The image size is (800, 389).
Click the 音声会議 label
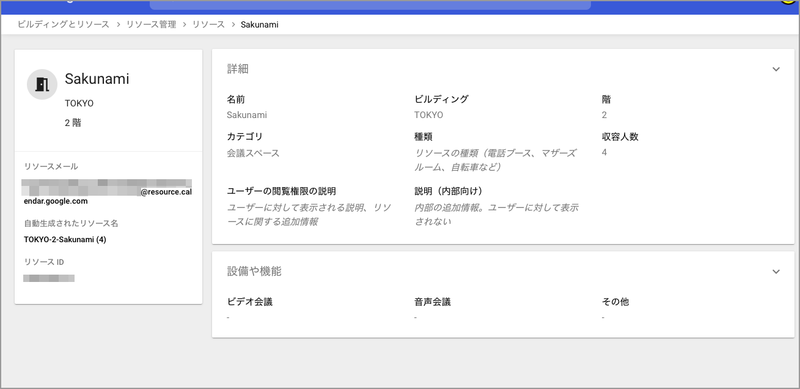pos(433,302)
